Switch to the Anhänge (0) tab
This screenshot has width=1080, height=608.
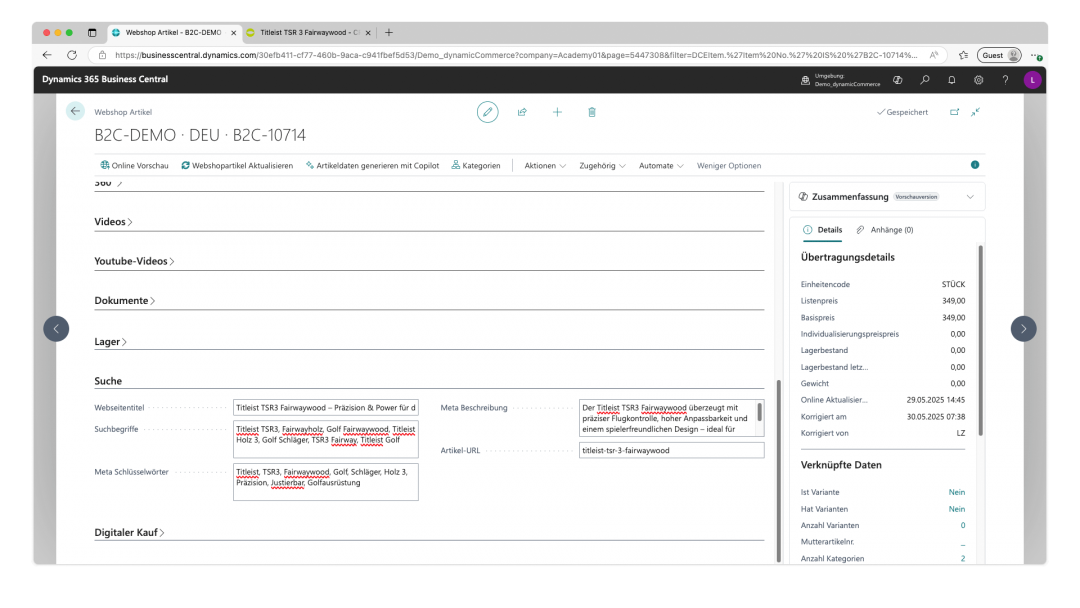click(884, 230)
